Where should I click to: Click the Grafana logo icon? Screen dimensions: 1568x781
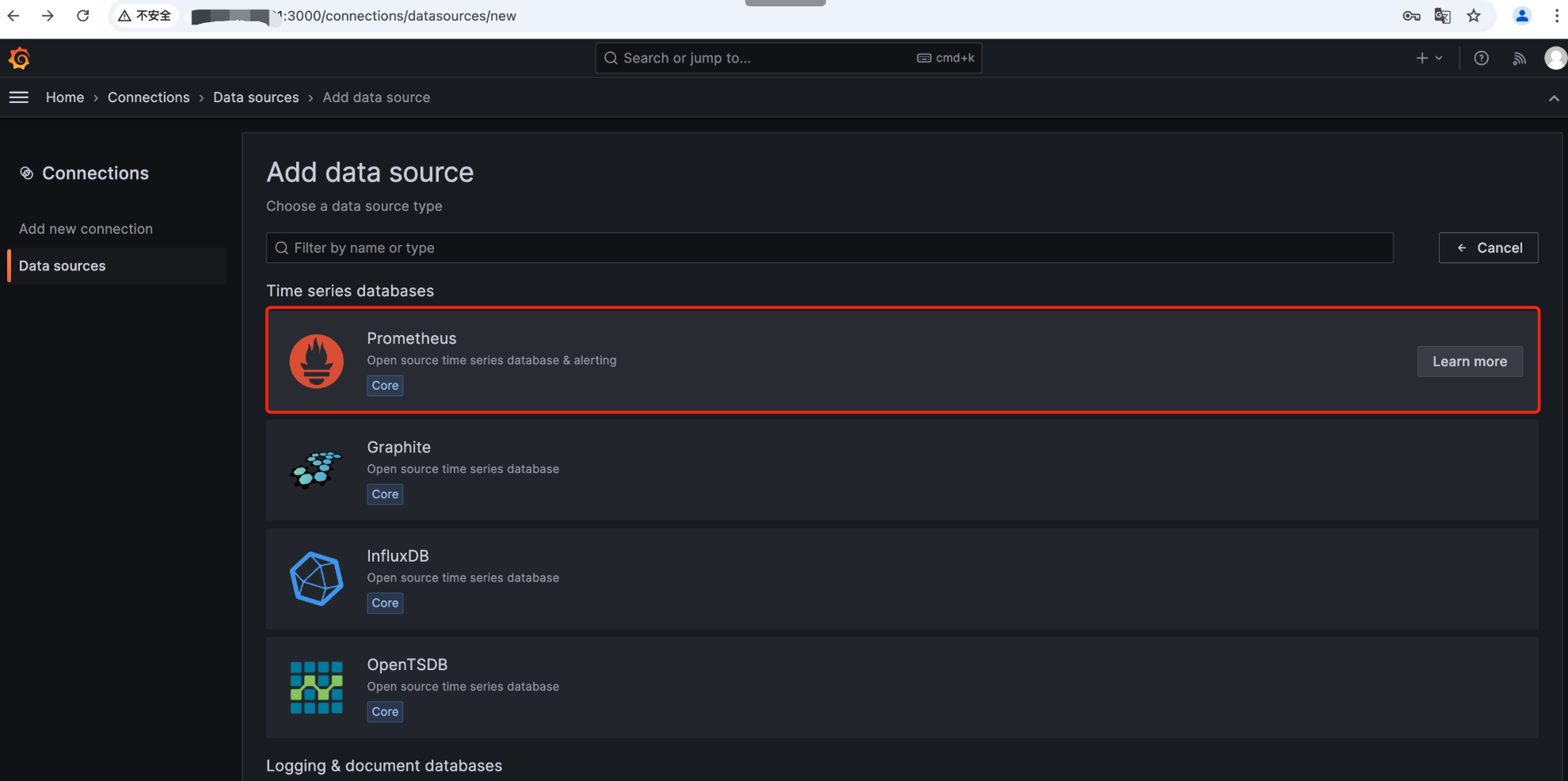[x=19, y=58]
